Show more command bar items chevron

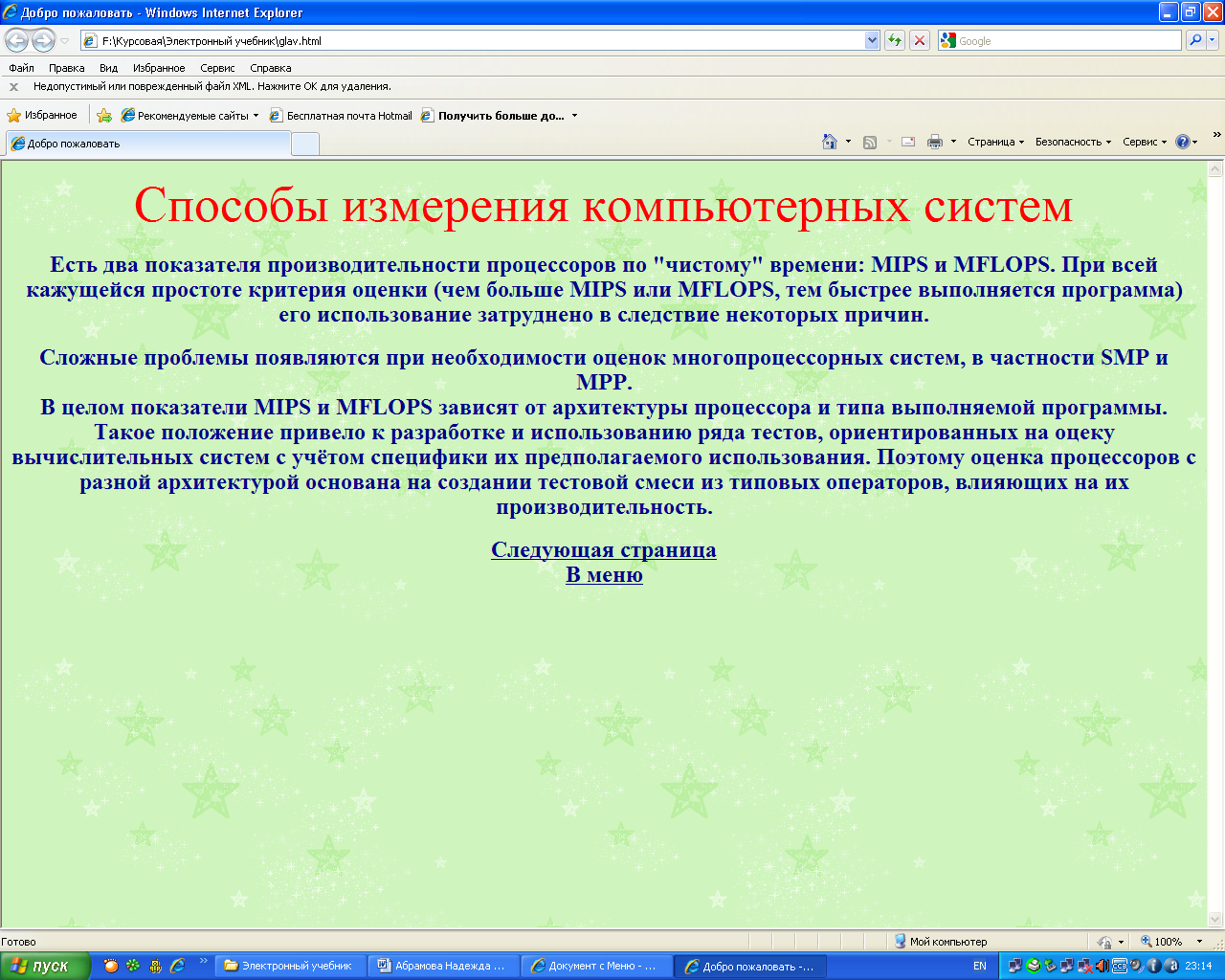click(x=1216, y=135)
